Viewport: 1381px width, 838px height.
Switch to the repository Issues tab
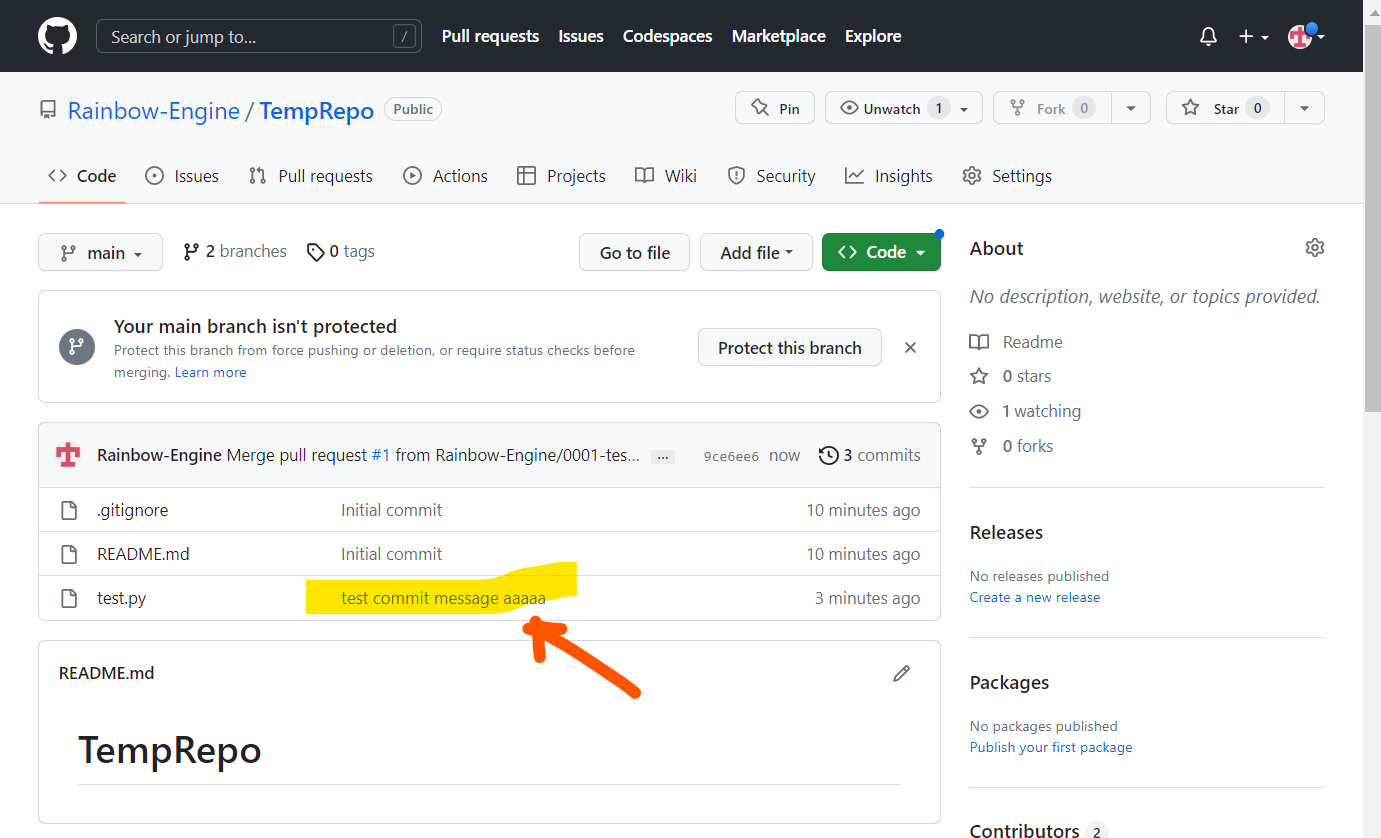point(182,176)
